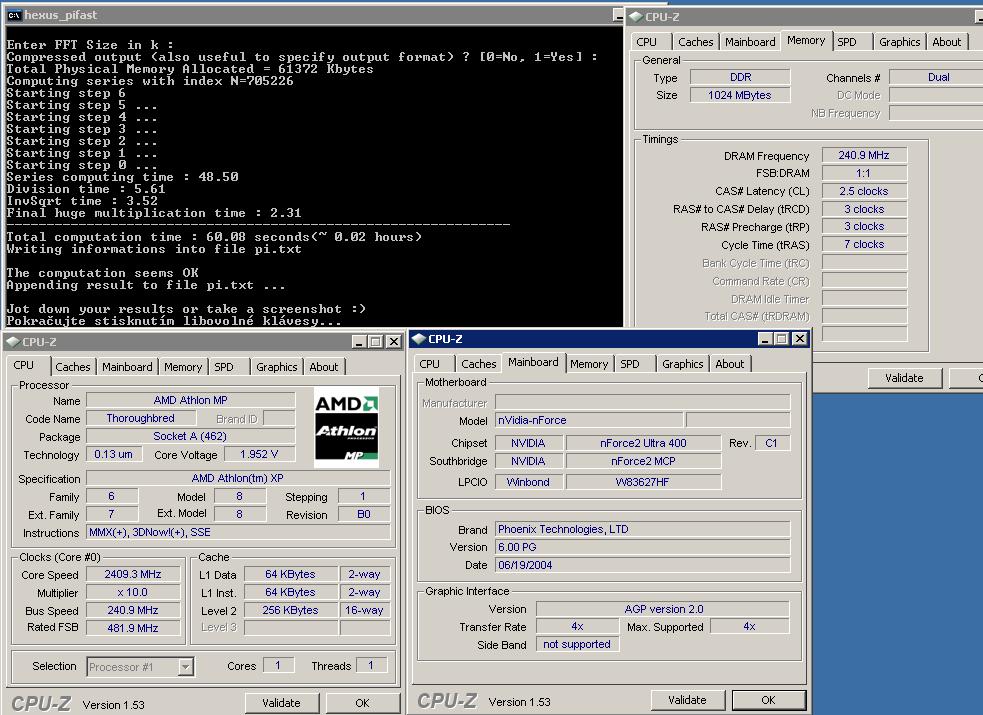The height and width of the screenshot is (715, 983).
Task: Click the BIOS Brand Phoenix Technologies field
Action: coord(641,529)
